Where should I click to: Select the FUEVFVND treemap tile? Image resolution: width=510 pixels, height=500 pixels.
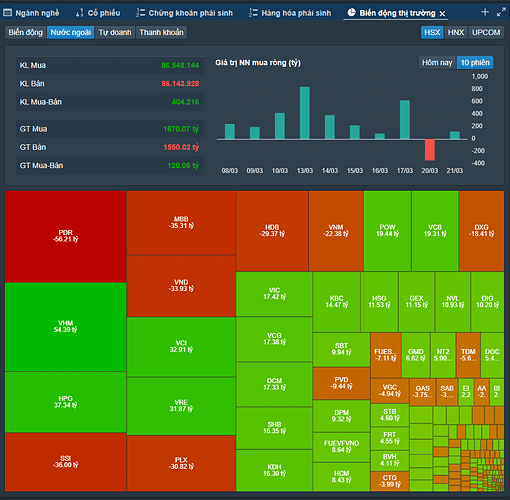[x=341, y=447]
